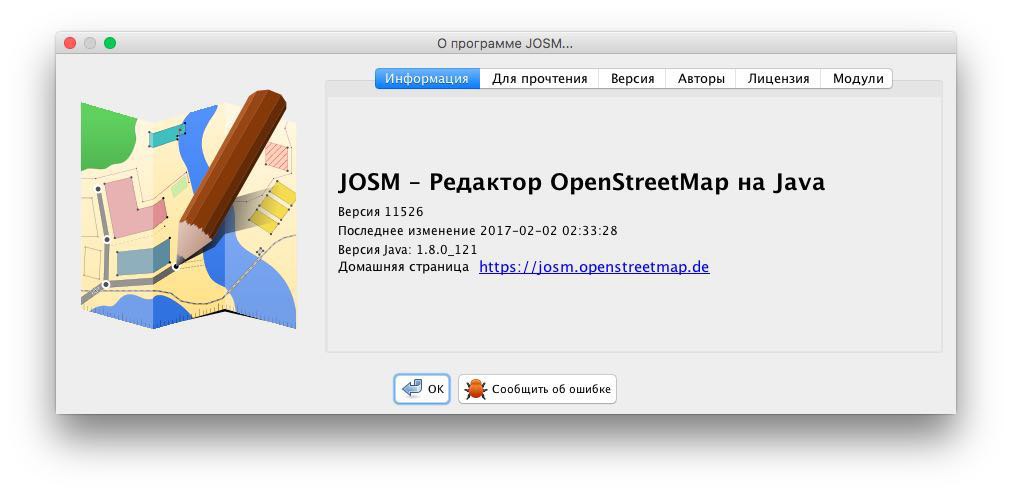Image resolution: width=1012 pixels, height=494 pixels.
Task: Open the Лицензия tab
Action: [x=778, y=79]
